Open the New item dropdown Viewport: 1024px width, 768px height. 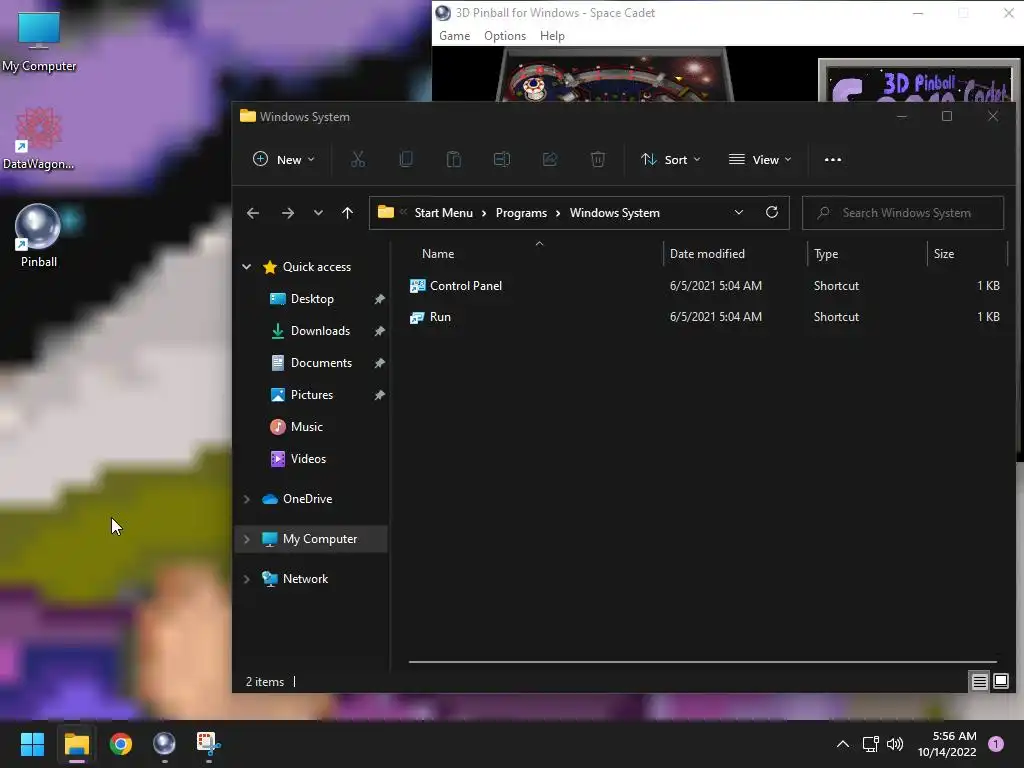tap(283, 159)
